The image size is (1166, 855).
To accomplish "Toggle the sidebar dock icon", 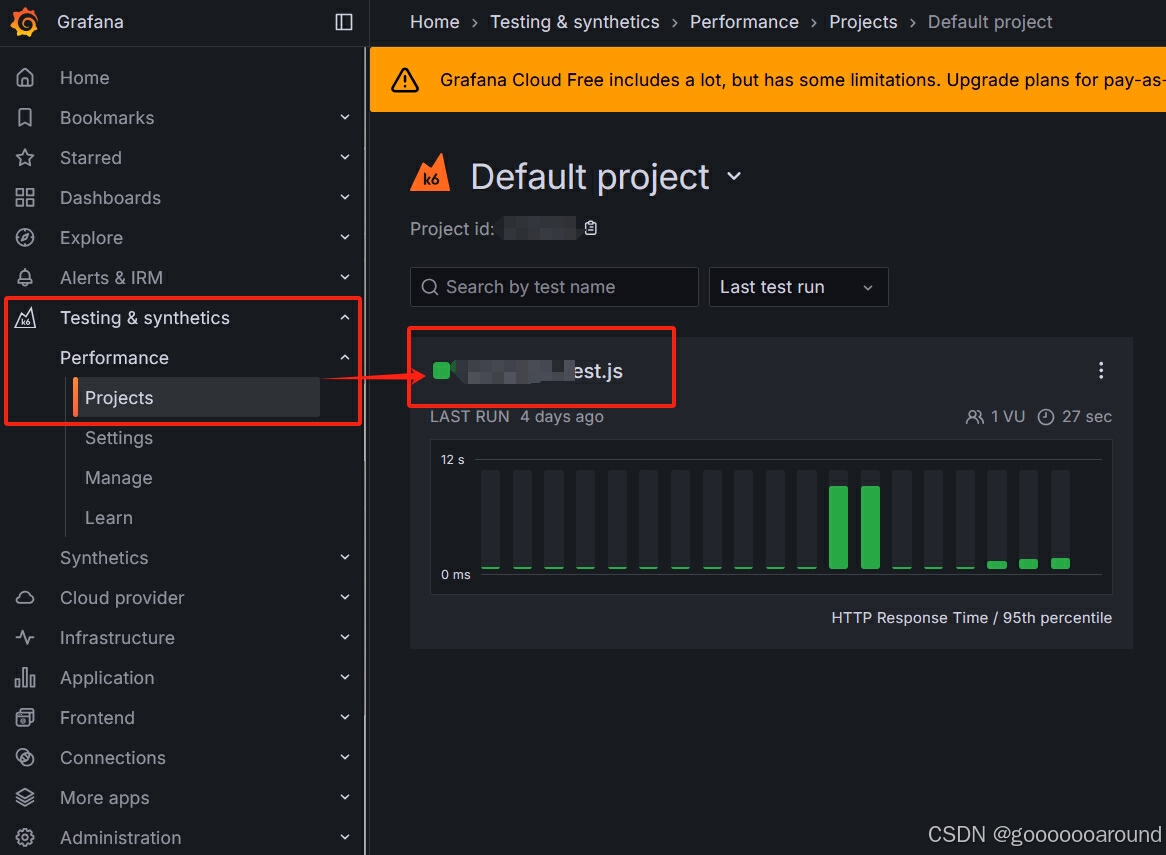I will [x=344, y=22].
